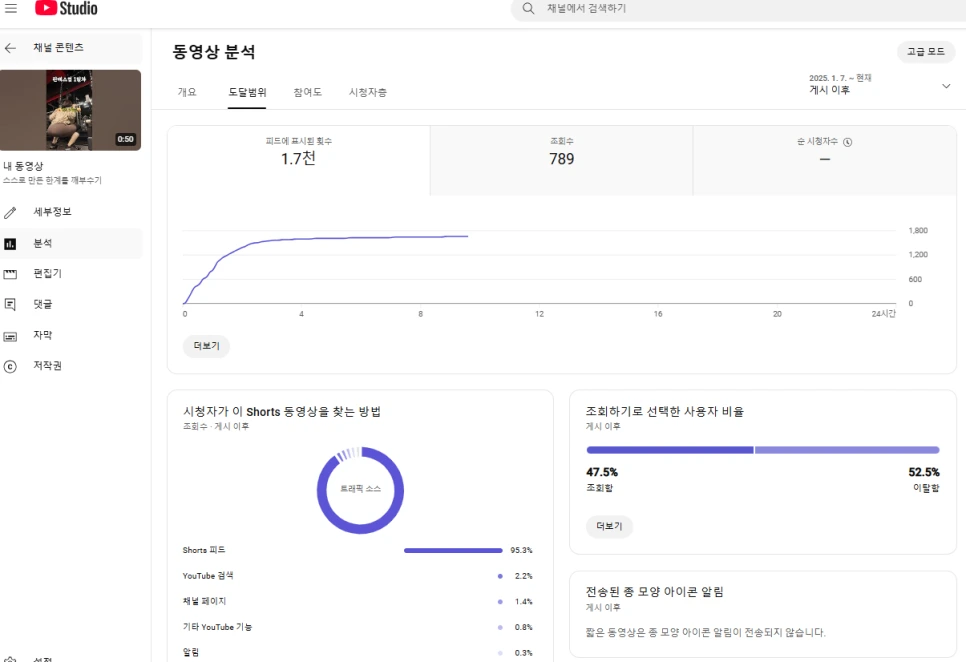This screenshot has width=966, height=662.
Task: Click the video thumbnail with 0:50 duration
Action: click(x=70, y=110)
